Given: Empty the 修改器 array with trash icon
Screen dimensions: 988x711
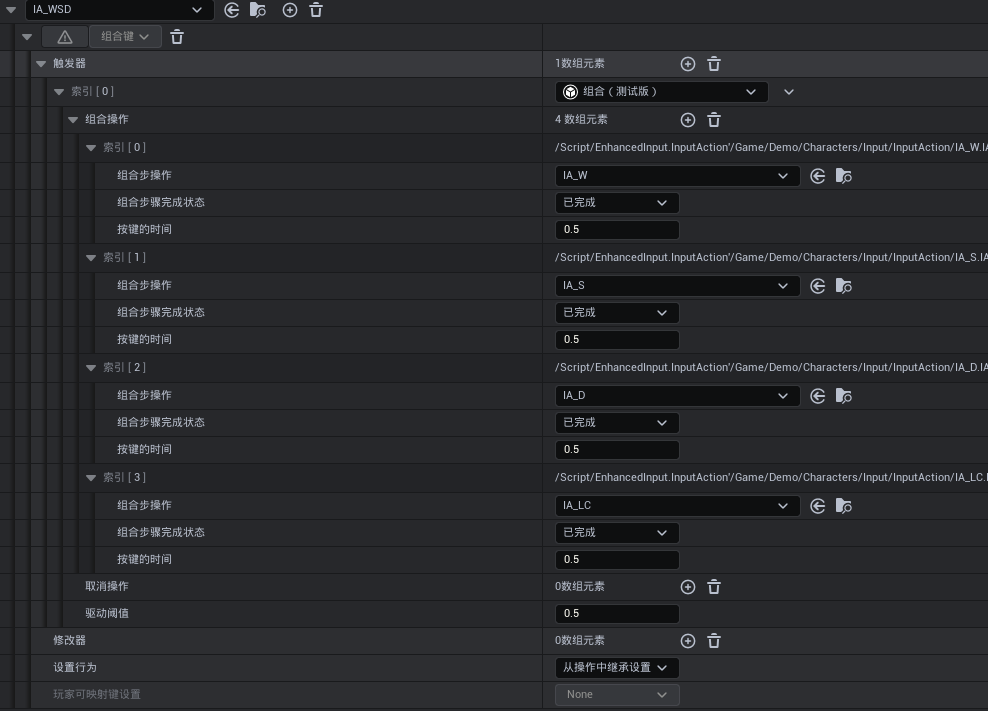Looking at the screenshot, I should tap(714, 641).
